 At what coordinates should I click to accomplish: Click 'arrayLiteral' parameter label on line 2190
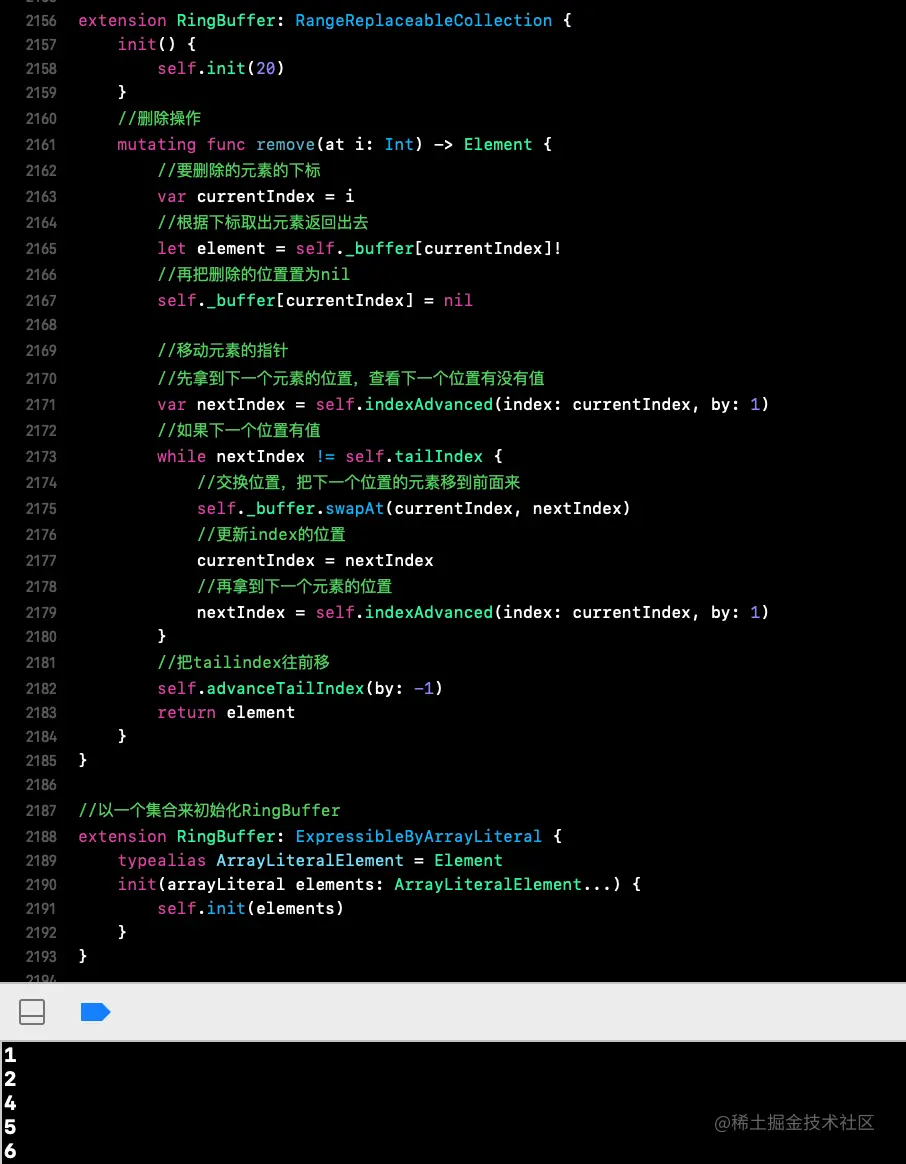(x=226, y=885)
